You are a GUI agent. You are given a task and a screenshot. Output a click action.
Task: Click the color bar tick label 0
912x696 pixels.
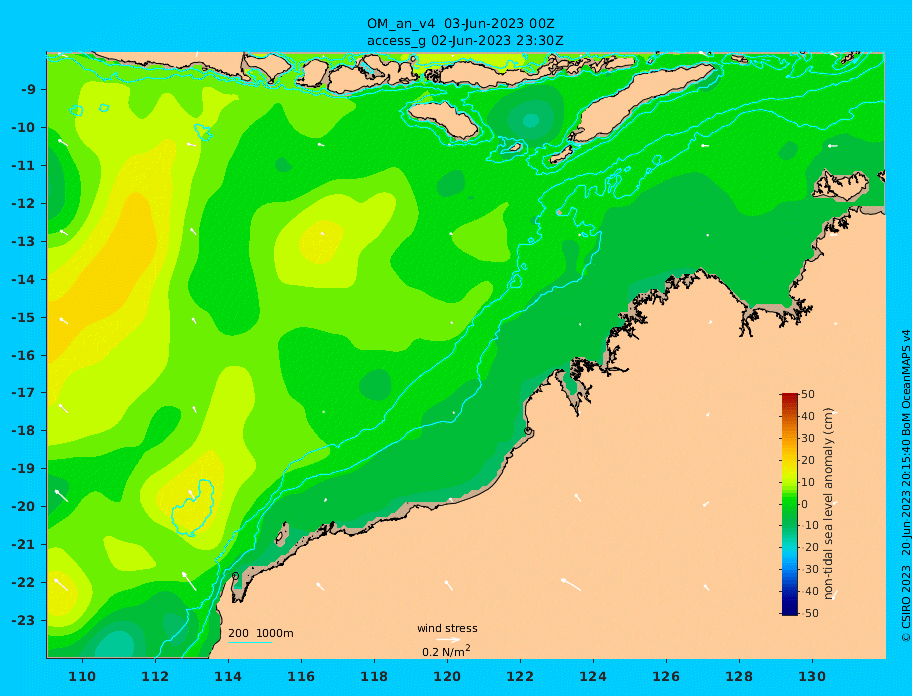click(x=805, y=504)
